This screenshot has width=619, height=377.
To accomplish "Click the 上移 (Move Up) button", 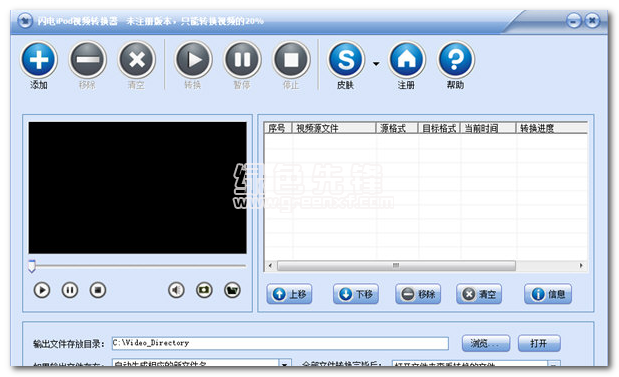I will (x=289, y=294).
